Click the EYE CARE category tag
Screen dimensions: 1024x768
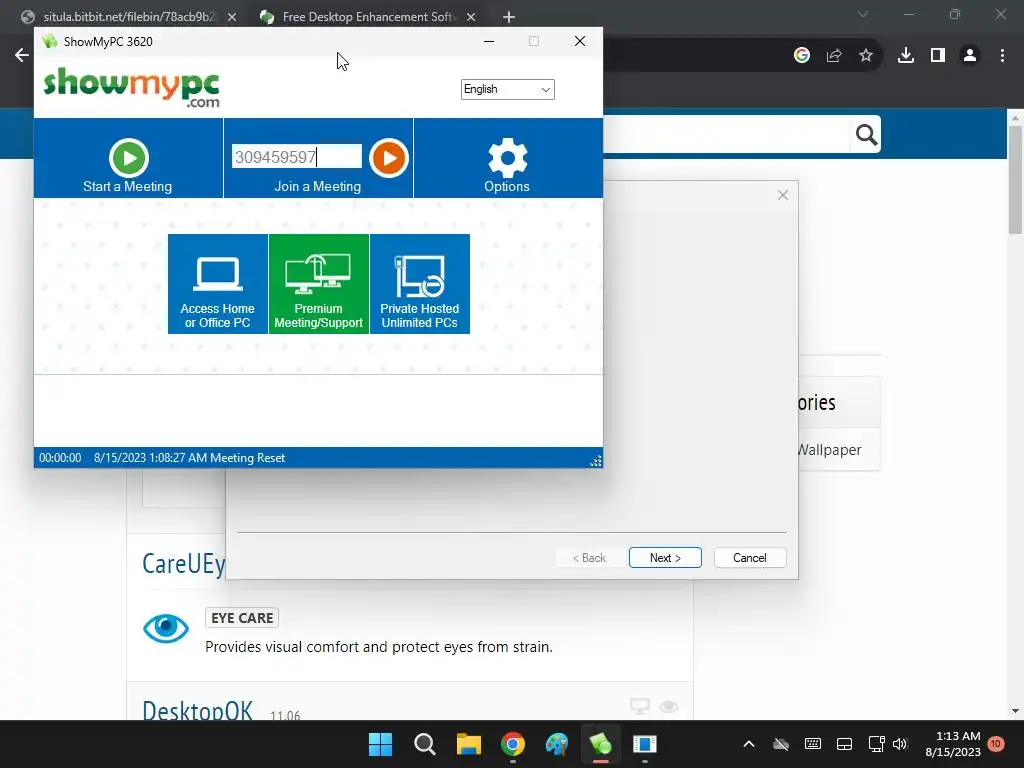pyautogui.click(x=242, y=618)
